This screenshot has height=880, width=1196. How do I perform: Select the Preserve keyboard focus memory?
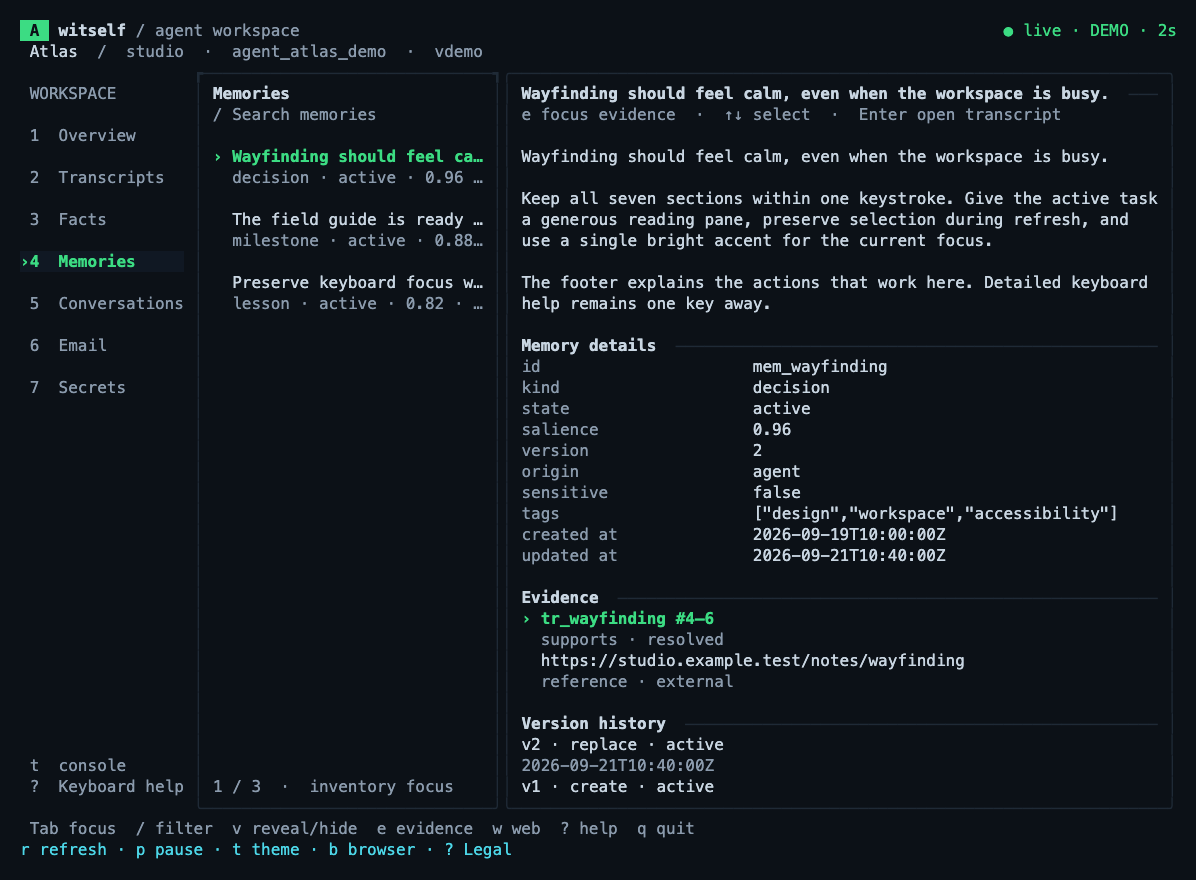click(x=349, y=293)
